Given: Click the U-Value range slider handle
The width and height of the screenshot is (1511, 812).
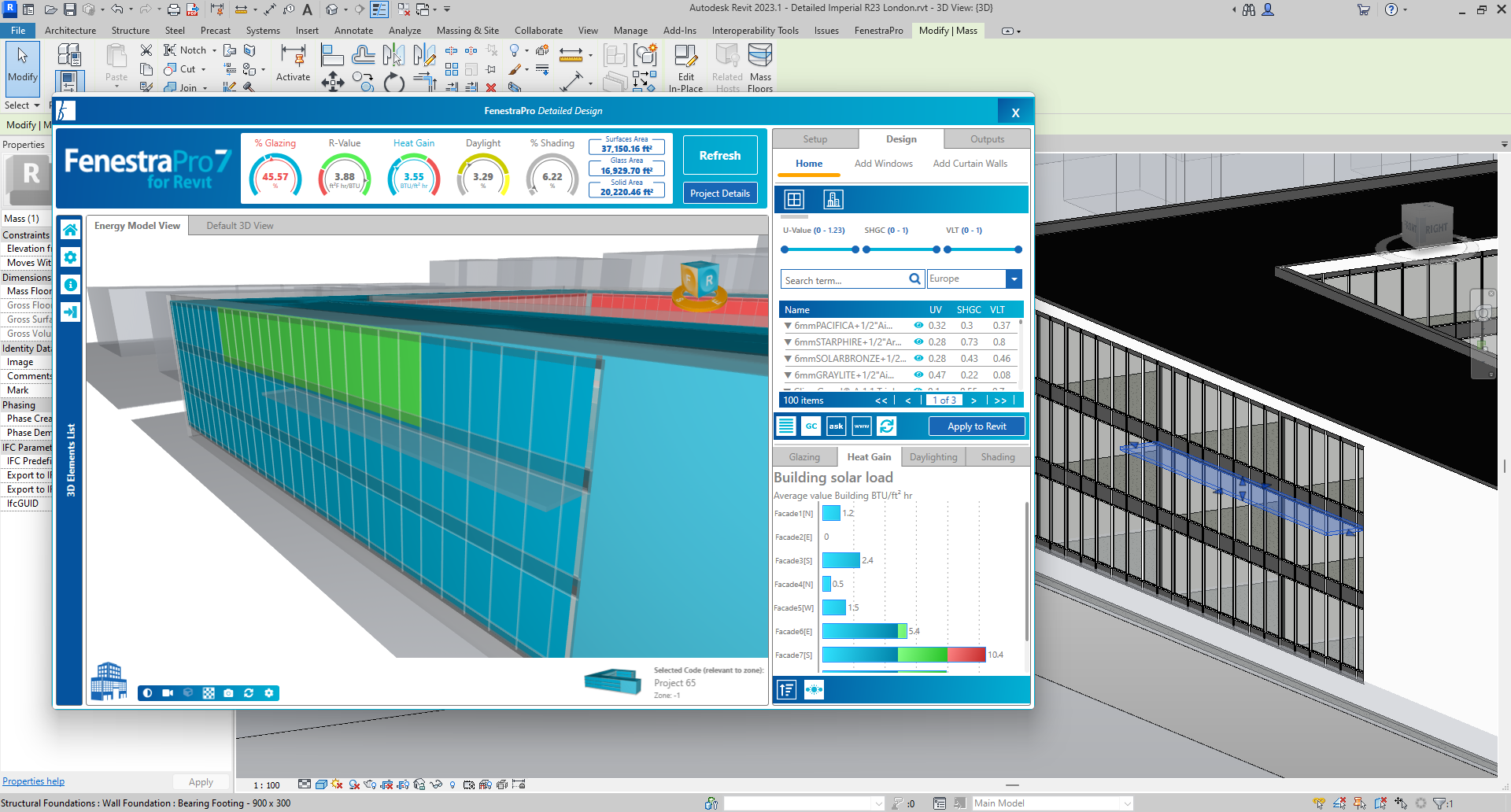Looking at the screenshot, I should point(785,249).
